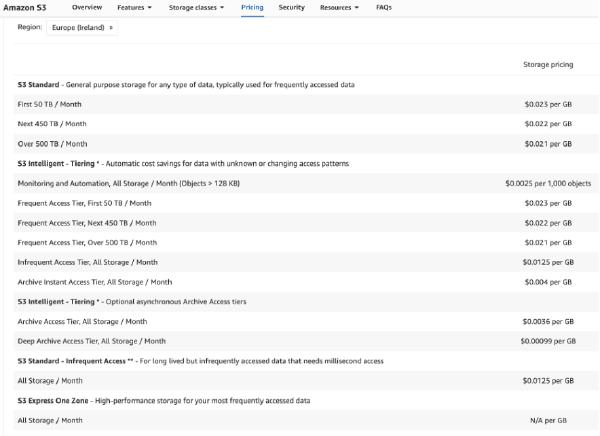Expand the Features dropdown menu
600x436 pixels.
coord(134,7)
